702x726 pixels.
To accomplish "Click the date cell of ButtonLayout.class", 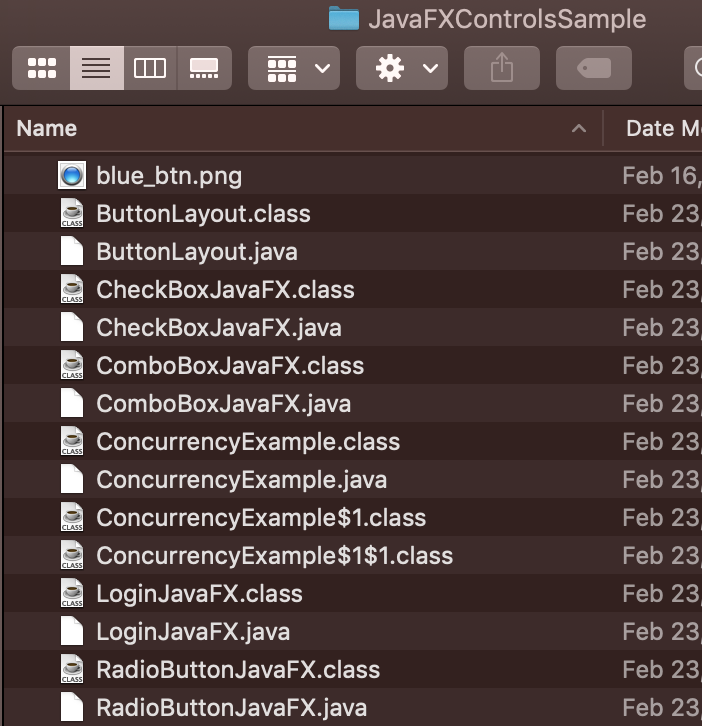I will (x=662, y=214).
